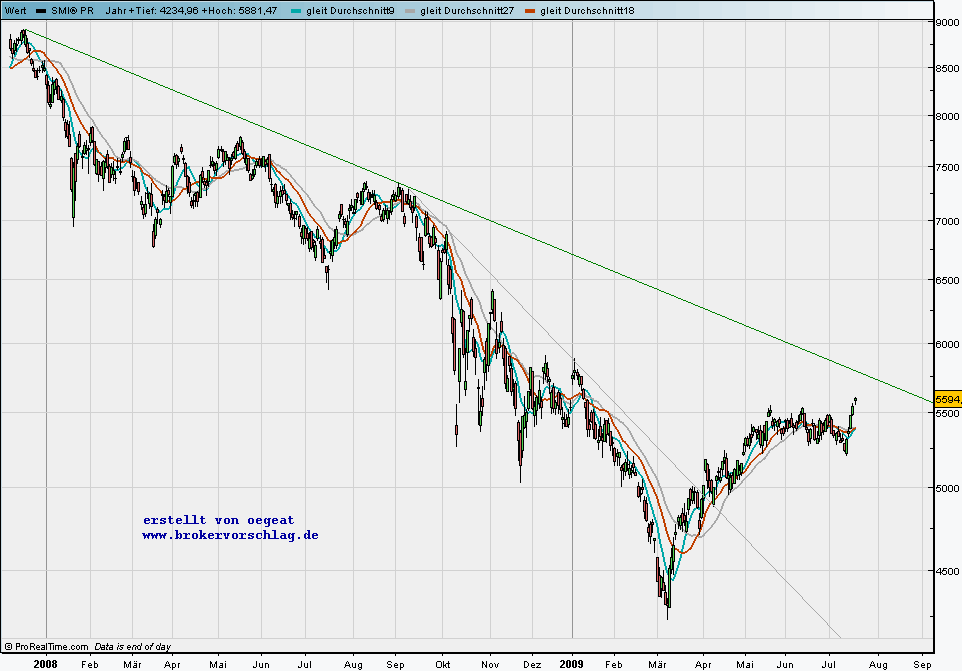Click the ProRealTime.com copyright link
Image resolution: width=962 pixels, height=671 pixels.
coord(47,646)
